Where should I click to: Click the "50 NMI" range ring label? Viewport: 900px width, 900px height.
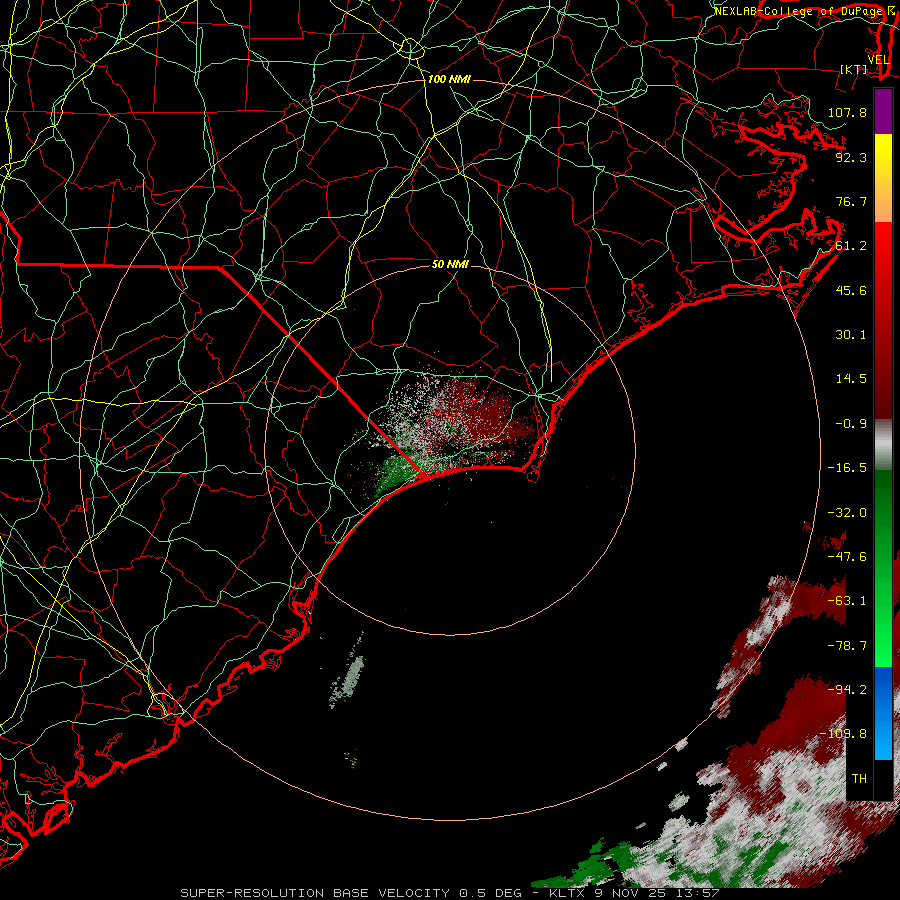point(450,264)
